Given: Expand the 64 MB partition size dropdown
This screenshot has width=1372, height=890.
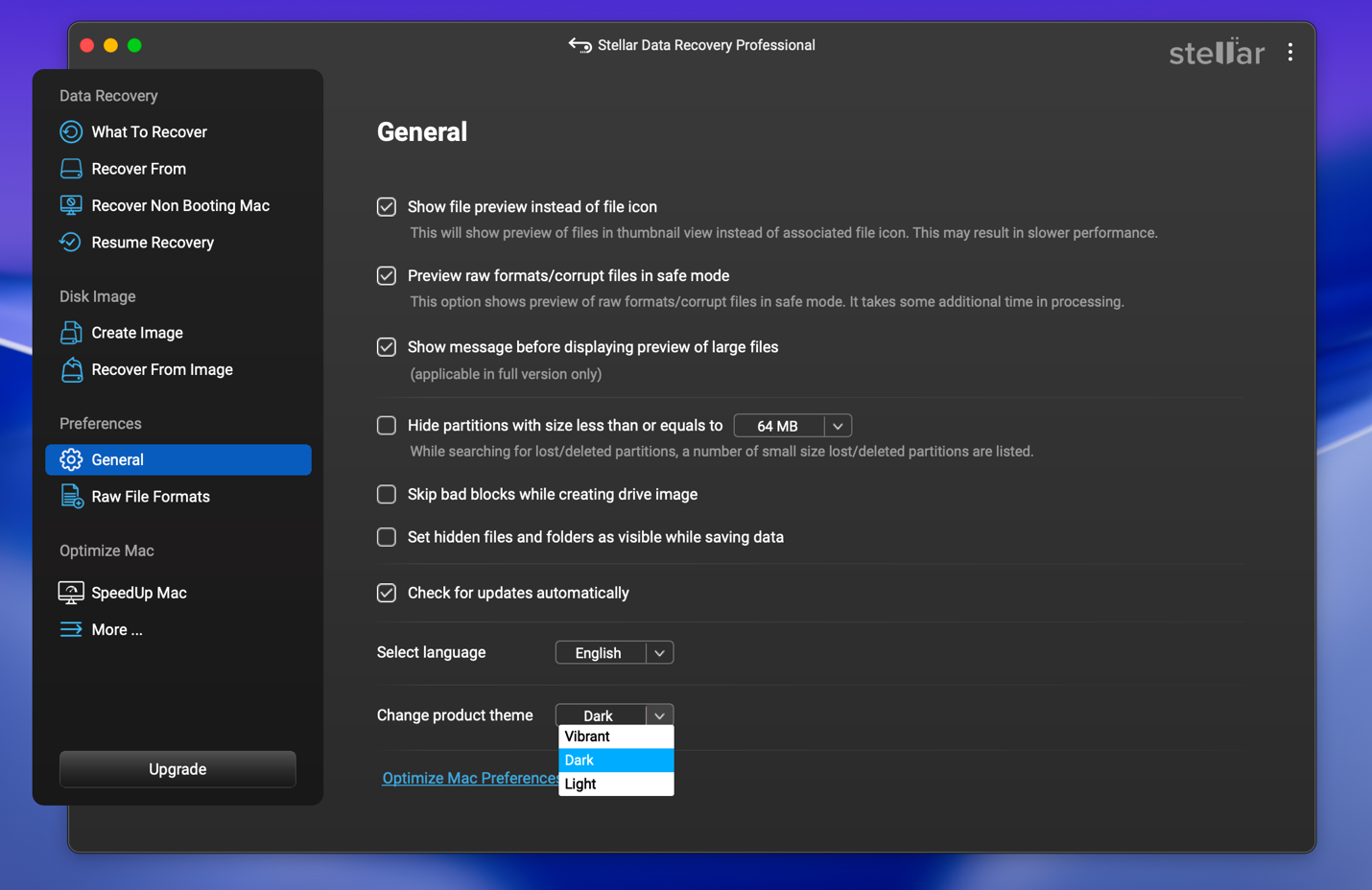Looking at the screenshot, I should click(838, 426).
